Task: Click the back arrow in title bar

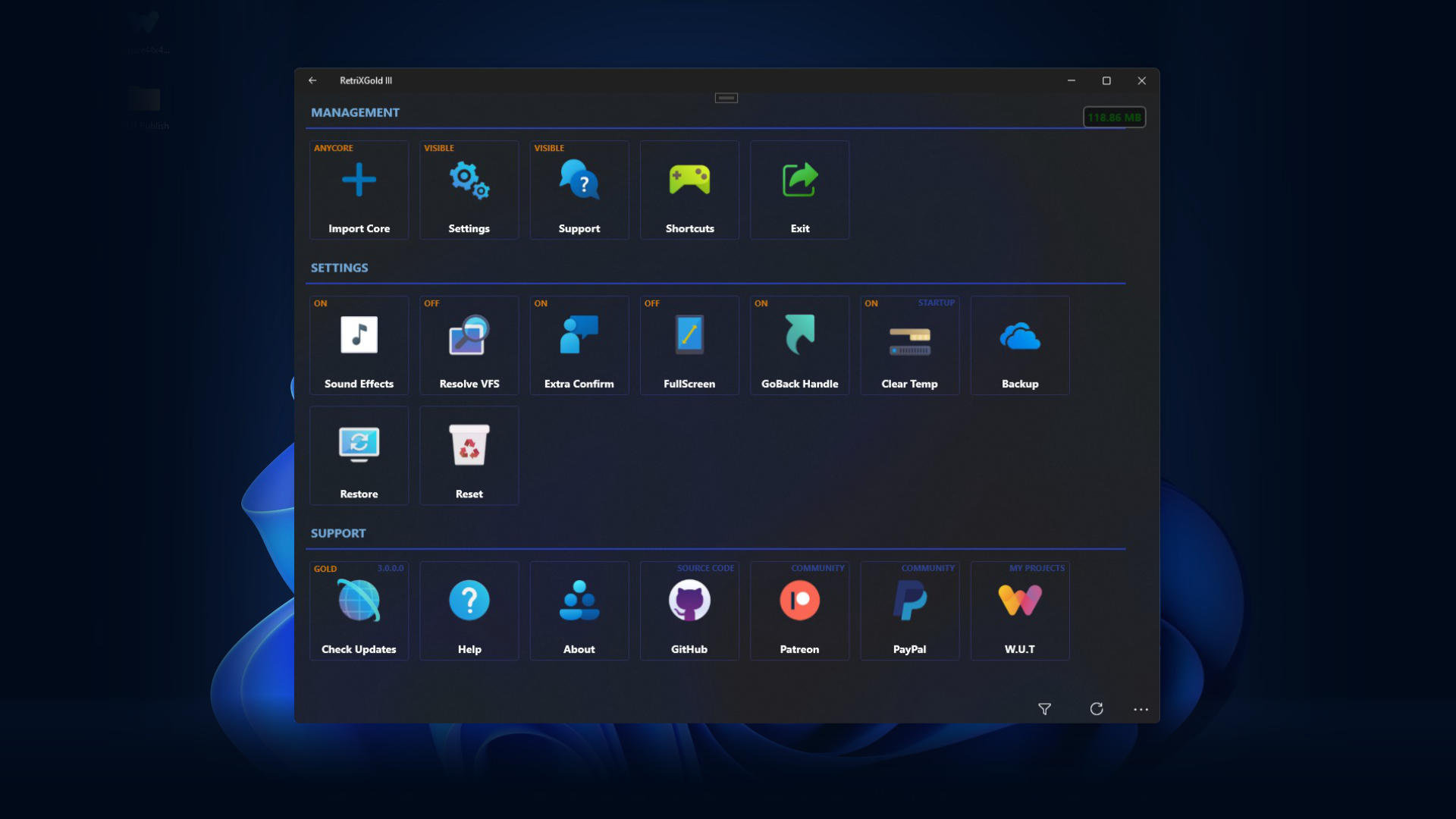Action: point(312,80)
